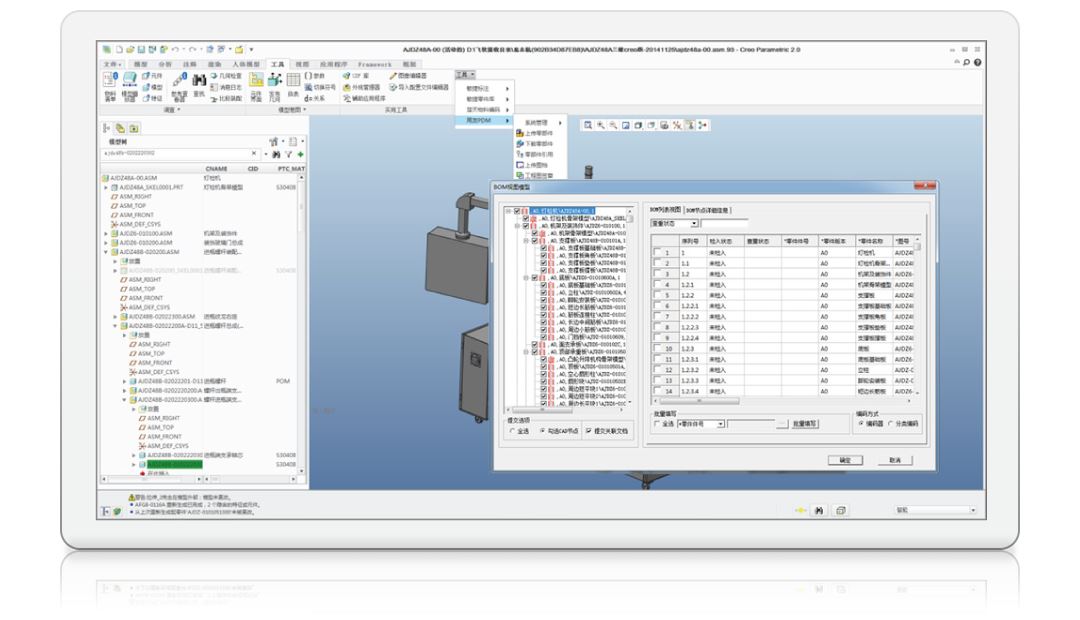Viewport: 1080px width, 620px height.
Task: Click the 确定 button in BOM dialog
Action: pos(844,459)
